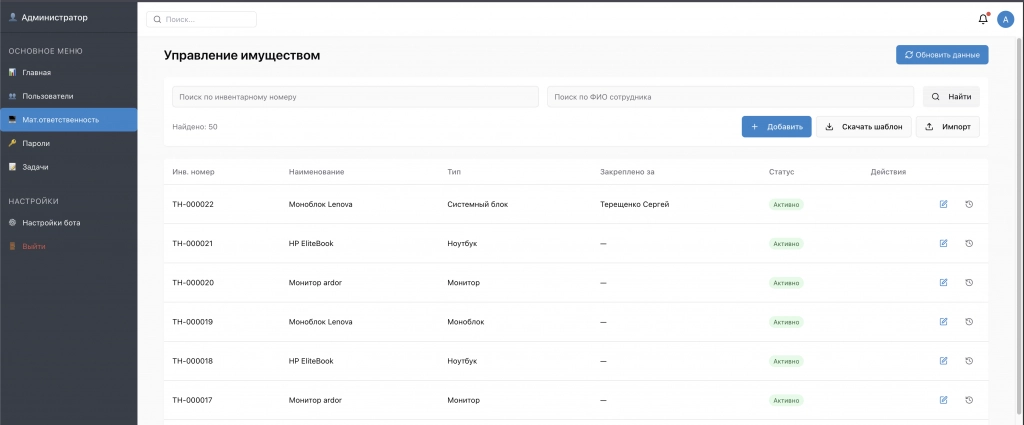This screenshot has height=425, width=1024.
Task: Select Задачи in the sidebar
Action: (35, 167)
